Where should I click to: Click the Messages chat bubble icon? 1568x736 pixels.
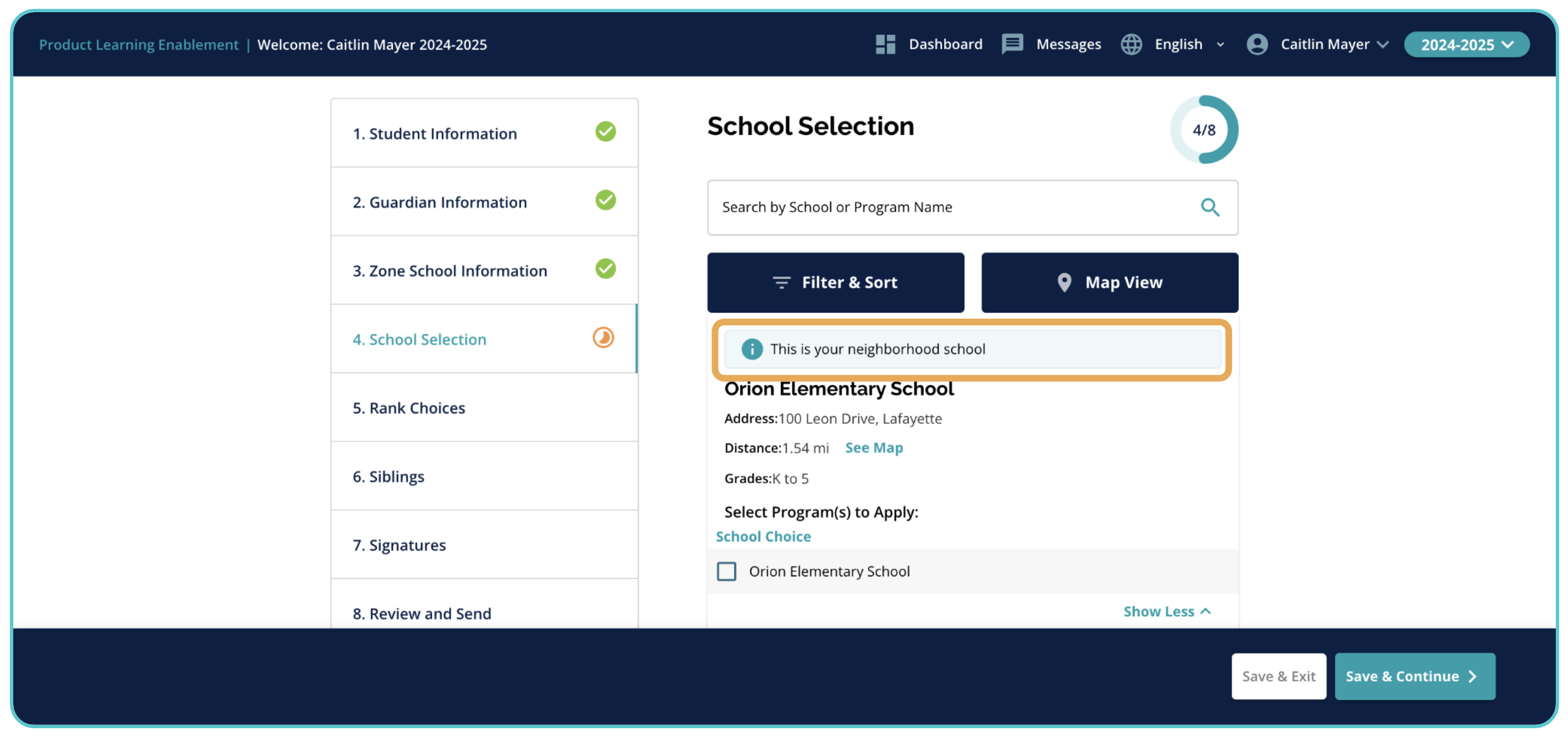pyautogui.click(x=1012, y=44)
